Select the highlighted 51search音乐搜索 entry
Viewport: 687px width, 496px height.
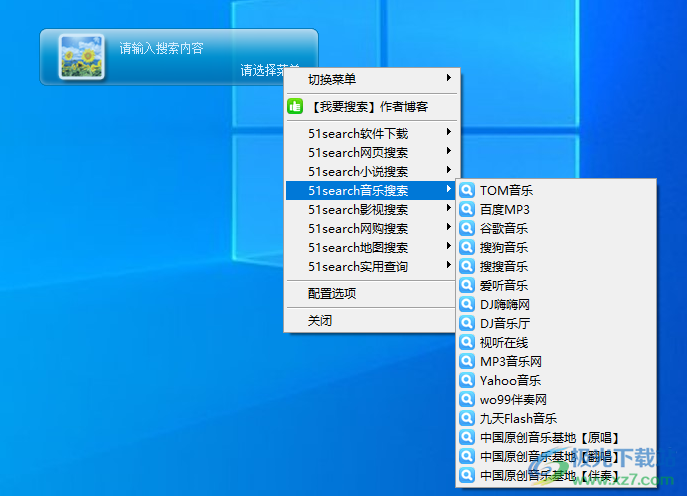click(x=371, y=191)
